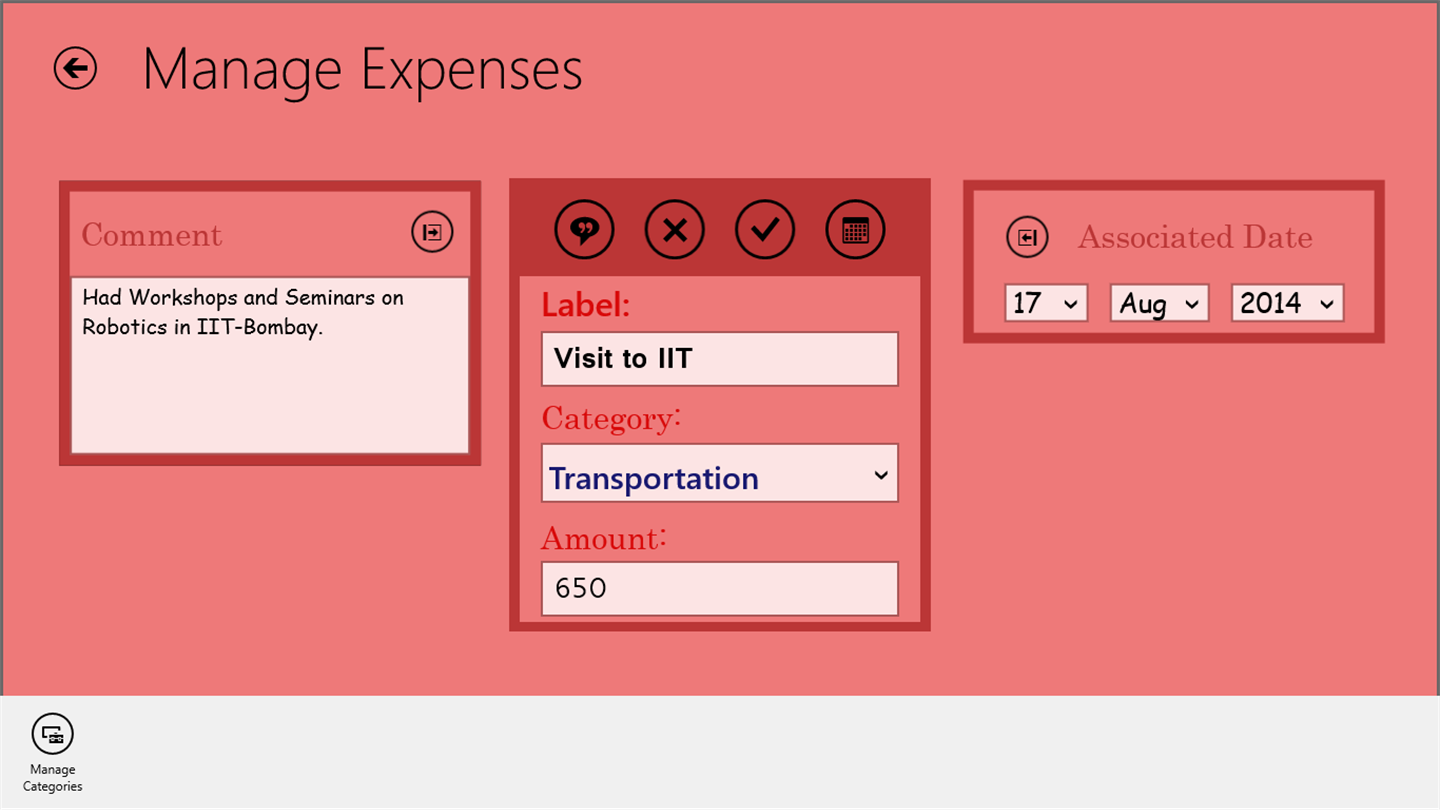
Task: Click the Comment panel heading
Action: click(x=152, y=235)
